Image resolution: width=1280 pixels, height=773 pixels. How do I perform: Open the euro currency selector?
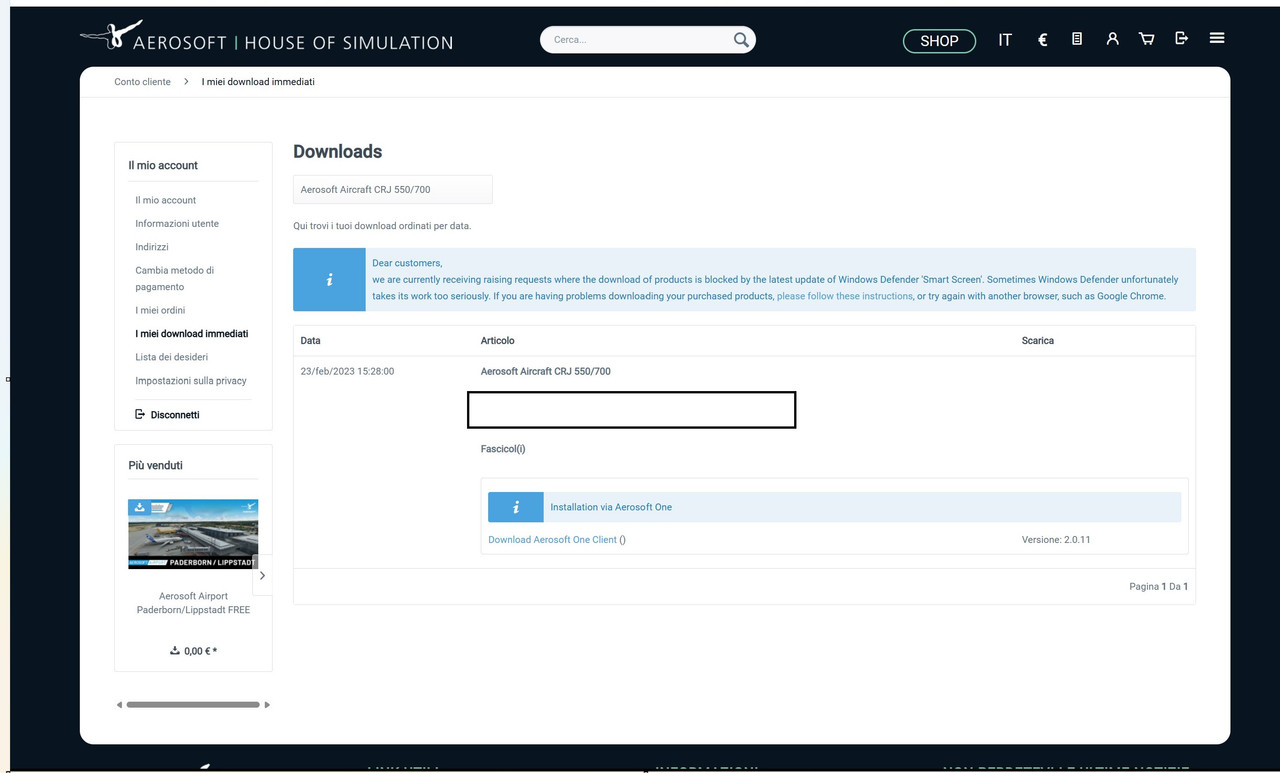[1042, 40]
